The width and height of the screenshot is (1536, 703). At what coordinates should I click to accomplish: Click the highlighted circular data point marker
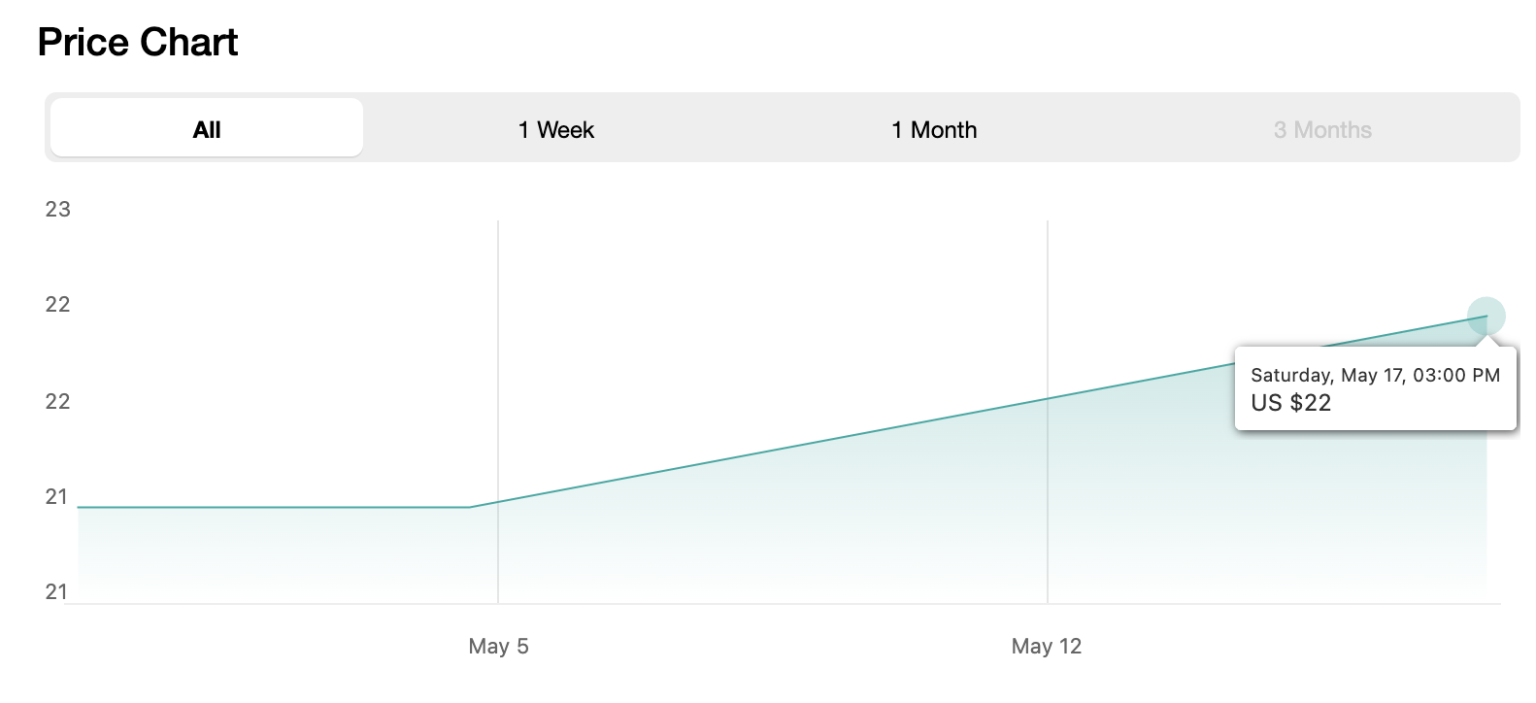1486,316
